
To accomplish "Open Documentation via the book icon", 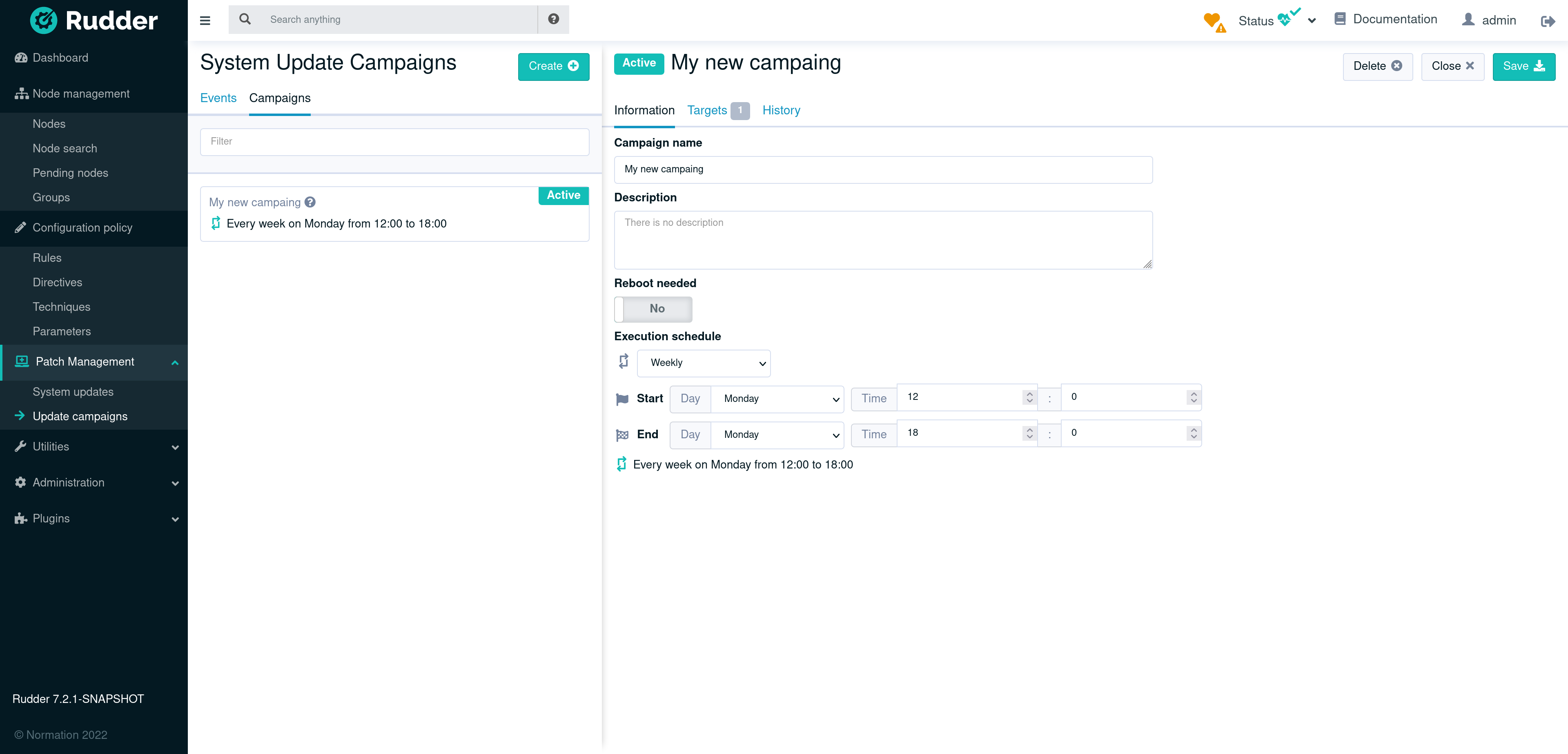I will 1339,19.
